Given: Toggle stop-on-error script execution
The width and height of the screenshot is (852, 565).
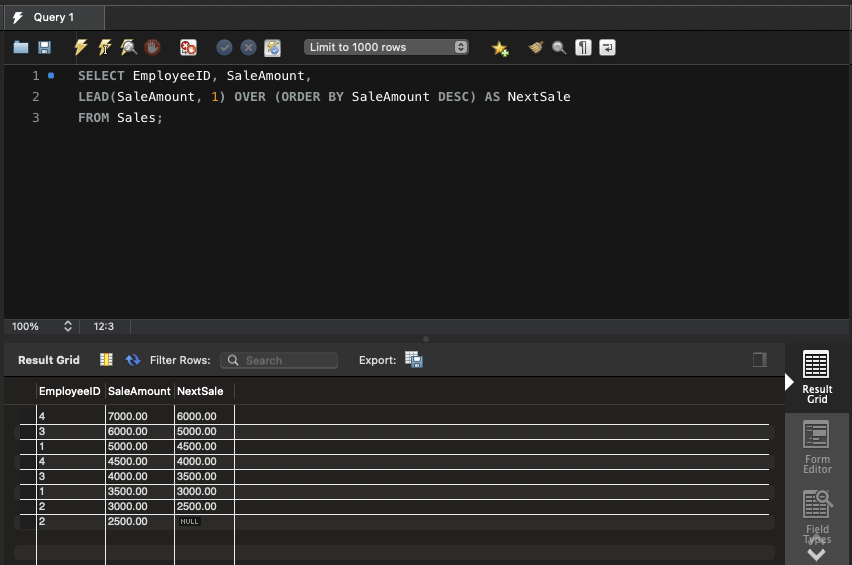Looking at the screenshot, I should (188, 47).
